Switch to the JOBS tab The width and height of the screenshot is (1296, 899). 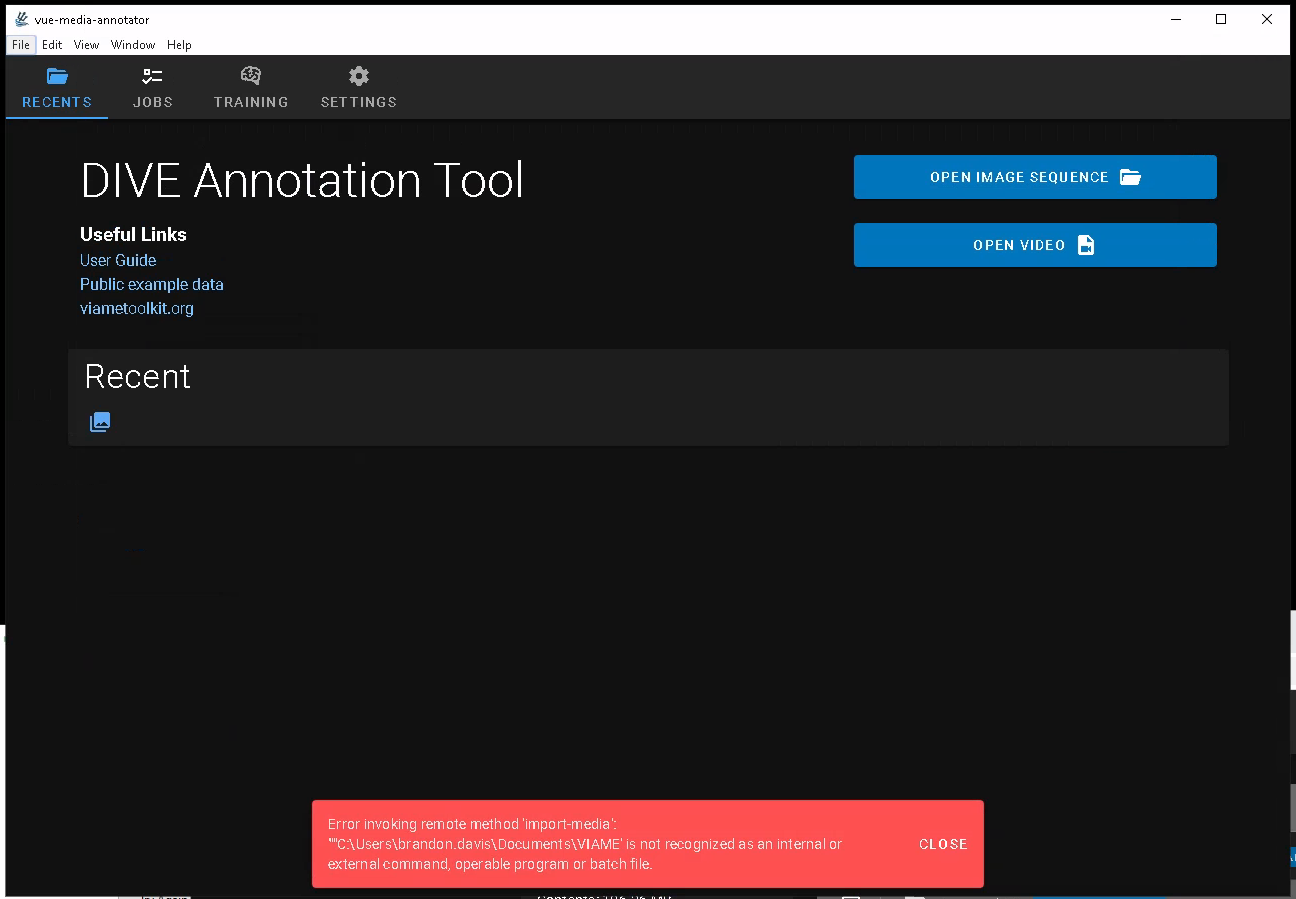[x=152, y=101]
